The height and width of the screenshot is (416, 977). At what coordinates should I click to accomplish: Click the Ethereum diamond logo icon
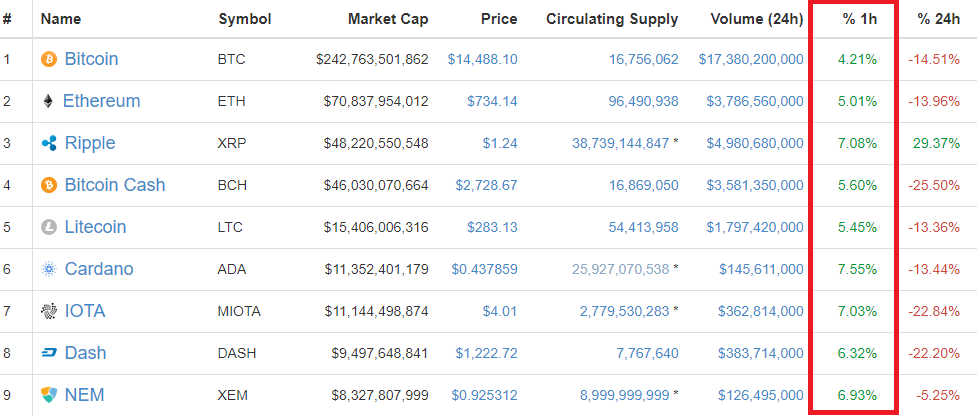[x=48, y=102]
